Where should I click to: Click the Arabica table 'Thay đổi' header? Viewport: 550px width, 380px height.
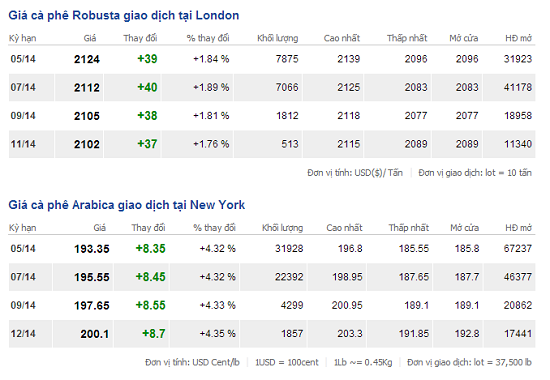tap(148, 228)
